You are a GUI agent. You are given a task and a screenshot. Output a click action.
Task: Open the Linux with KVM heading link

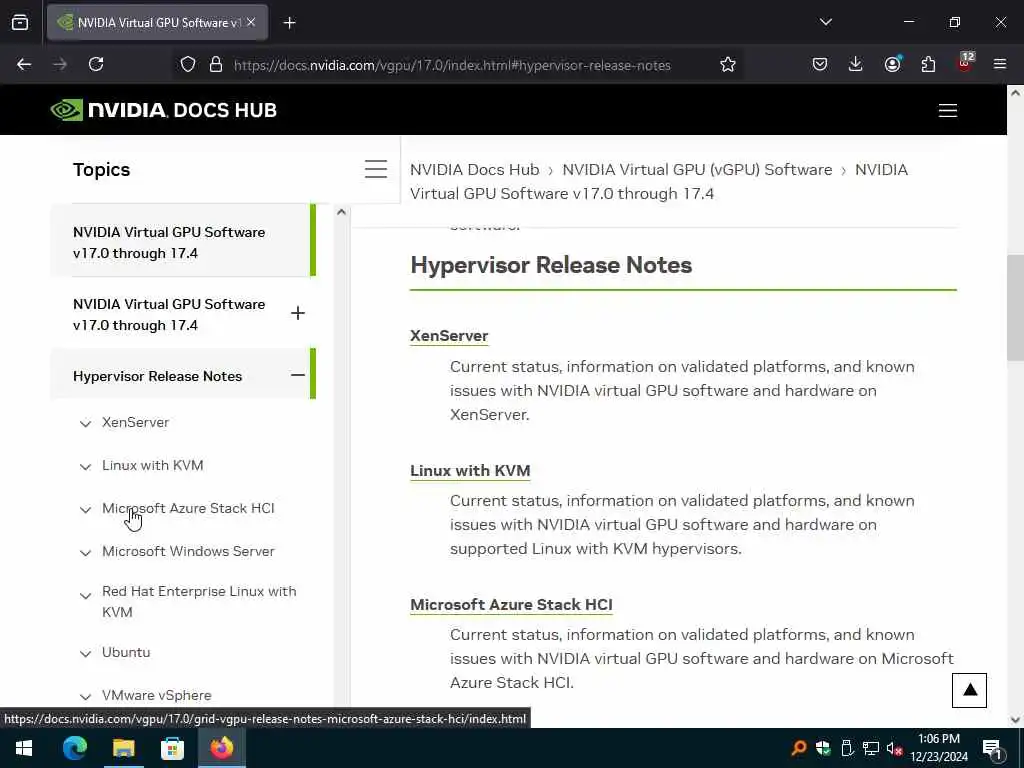(470, 471)
